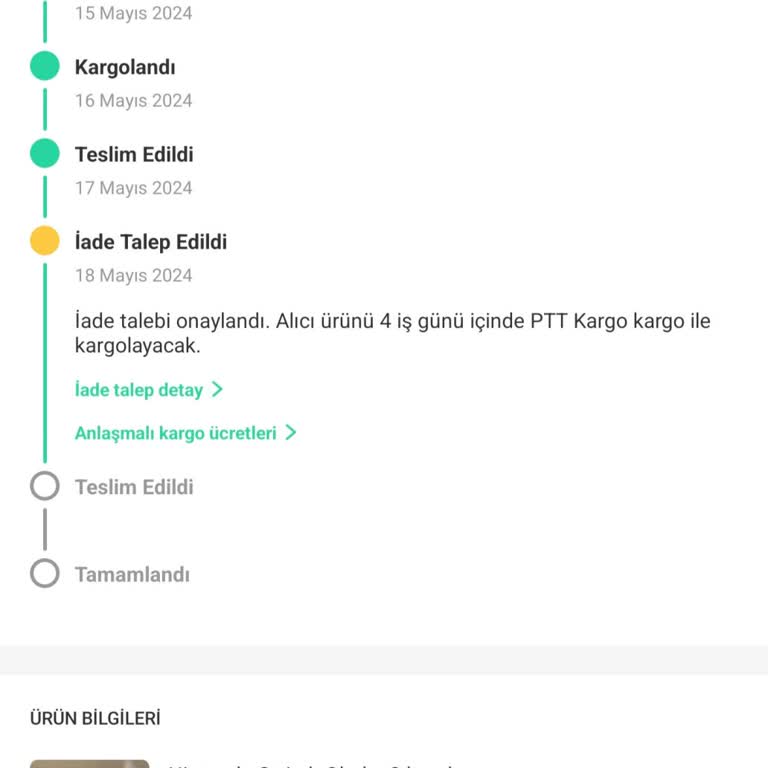Screen dimensions: 768x768
Task: Click the empty Tamamlandı step circle
Action: pyautogui.click(x=45, y=574)
